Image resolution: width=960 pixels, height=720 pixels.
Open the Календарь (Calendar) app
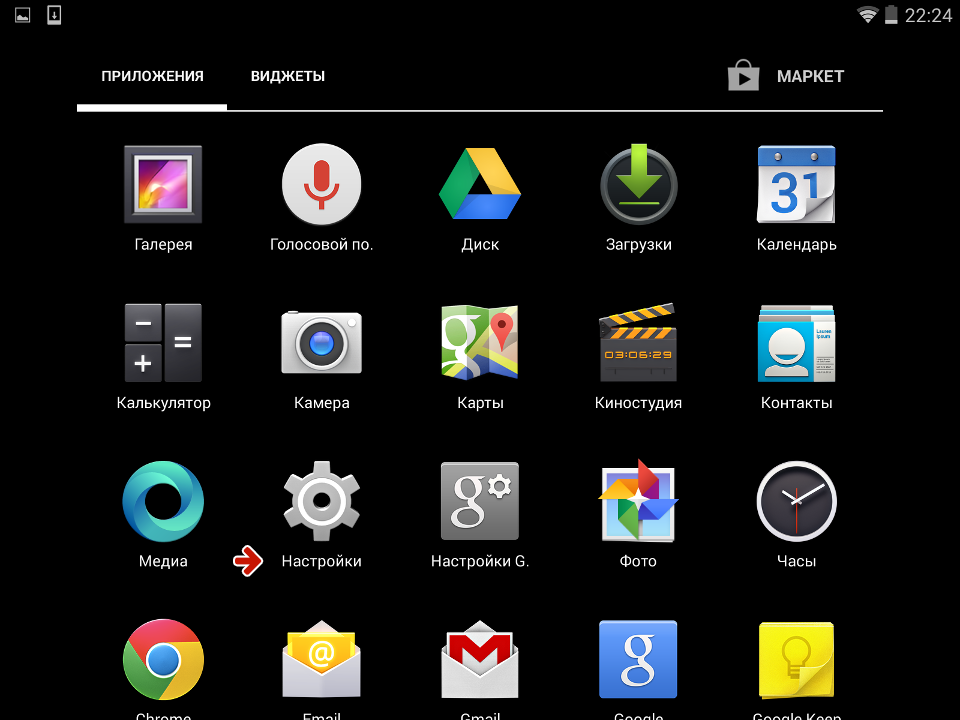click(x=796, y=185)
